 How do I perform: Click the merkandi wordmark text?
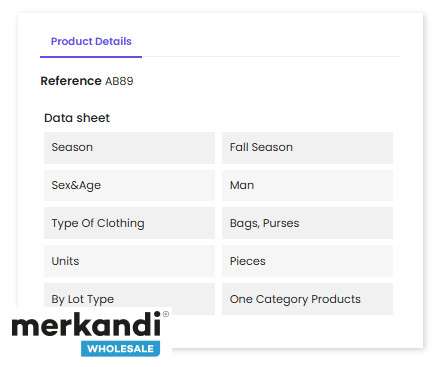(86, 324)
